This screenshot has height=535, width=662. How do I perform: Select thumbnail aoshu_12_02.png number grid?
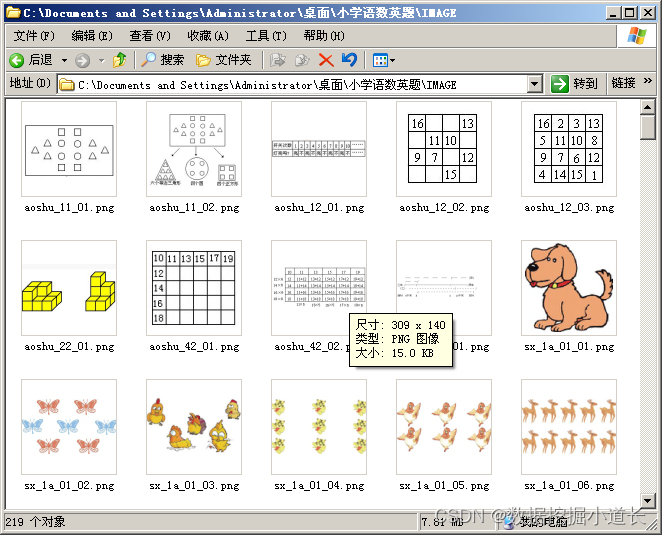click(444, 149)
